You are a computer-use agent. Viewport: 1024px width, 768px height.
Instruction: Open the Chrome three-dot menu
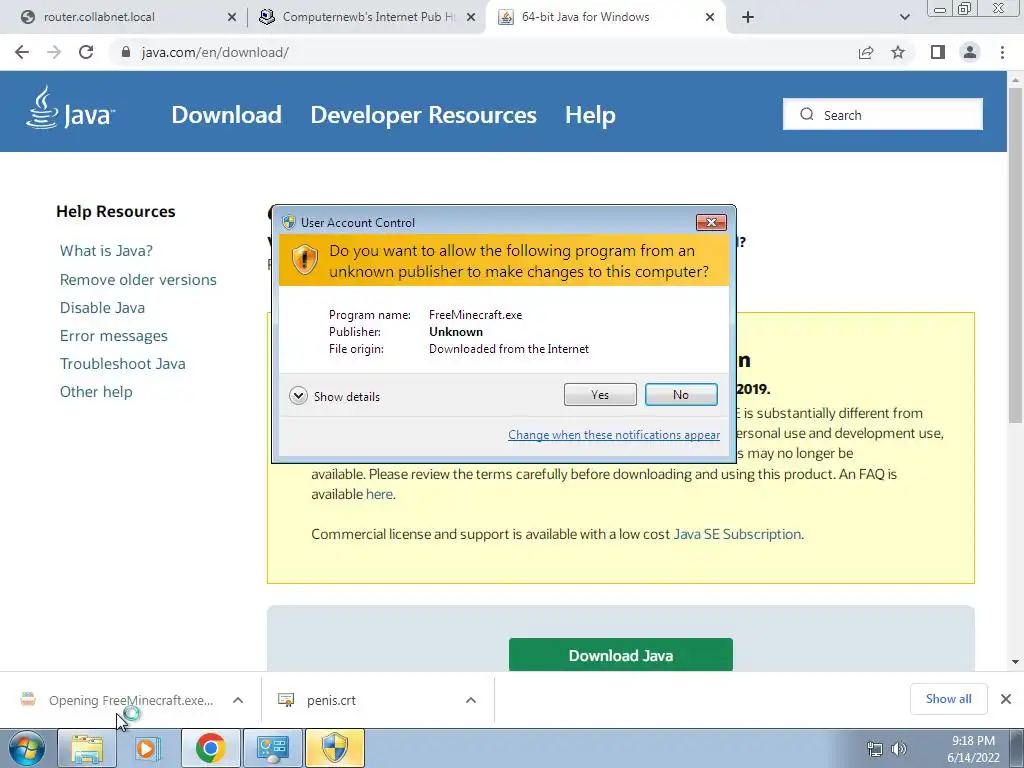coord(1002,52)
